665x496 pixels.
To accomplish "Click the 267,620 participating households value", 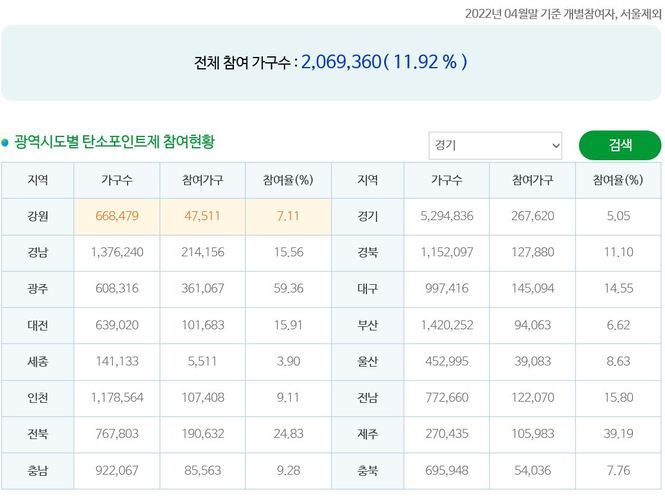I will (x=533, y=216).
